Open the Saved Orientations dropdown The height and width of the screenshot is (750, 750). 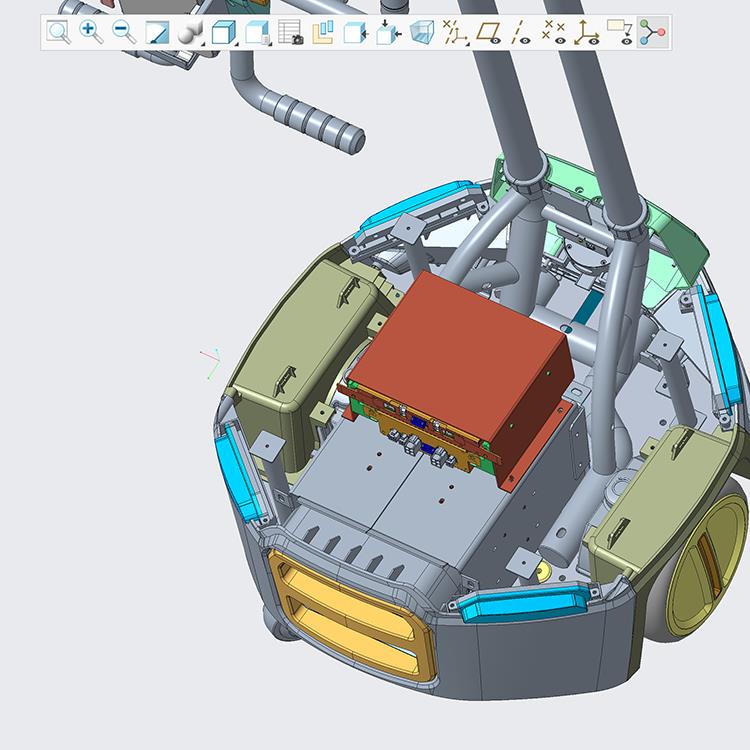click(258, 33)
